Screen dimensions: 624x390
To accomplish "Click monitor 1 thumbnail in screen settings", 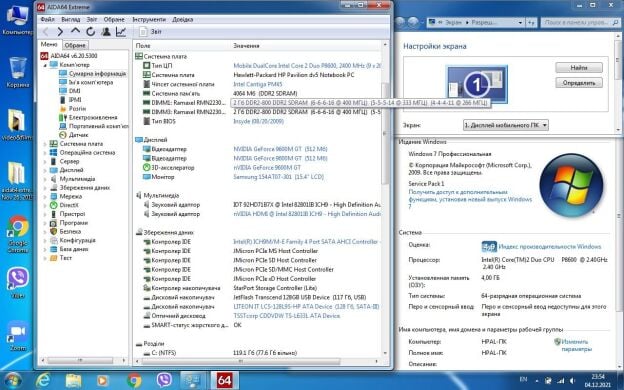I will pos(477,84).
